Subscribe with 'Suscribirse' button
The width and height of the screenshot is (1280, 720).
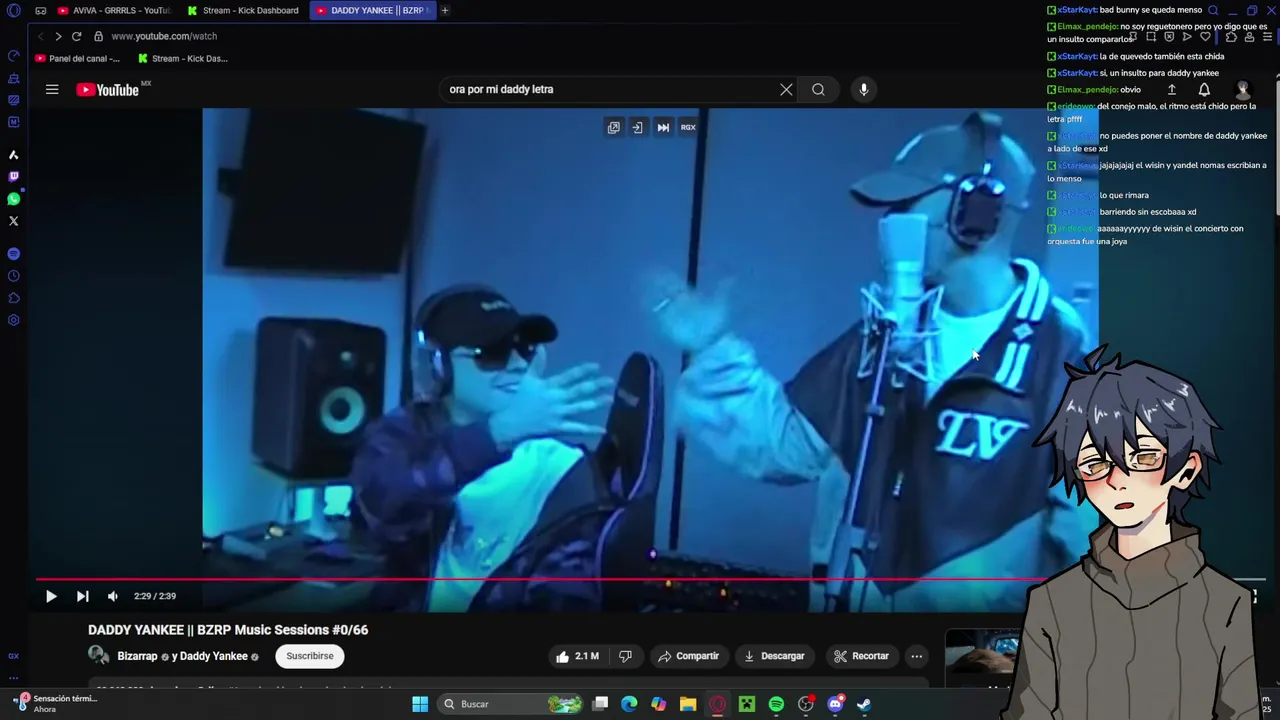(310, 656)
